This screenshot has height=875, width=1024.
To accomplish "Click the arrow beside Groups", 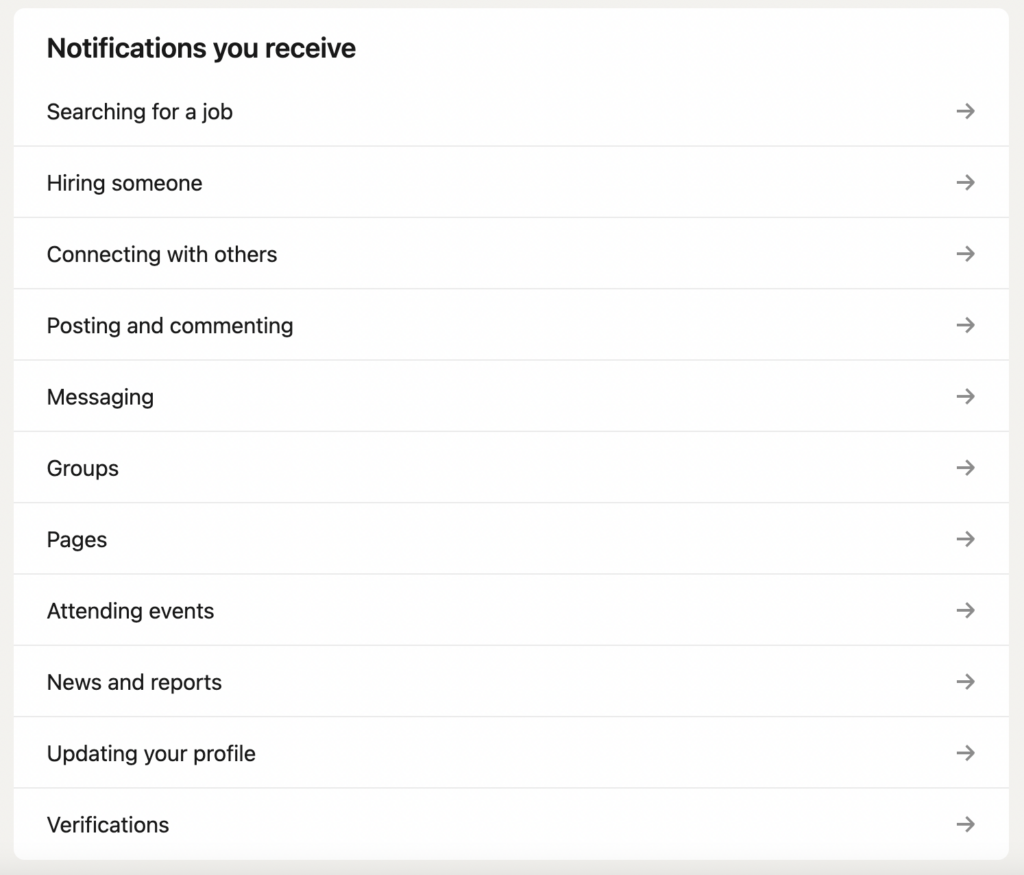I will tap(966, 467).
